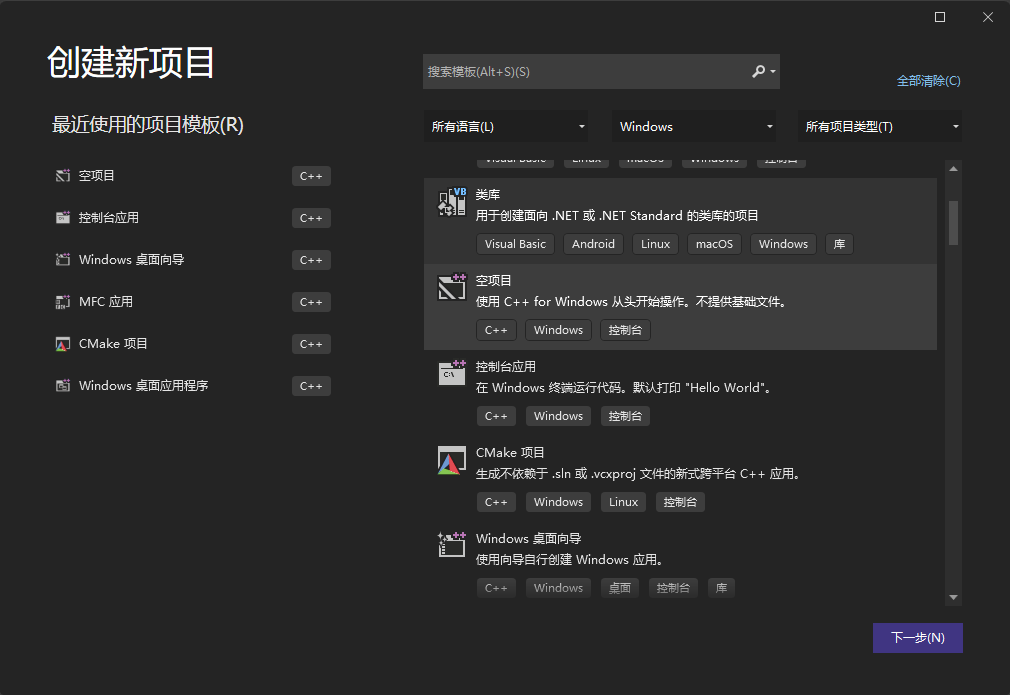This screenshot has width=1010, height=695.
Task: Open the Windows platform filter dropdown
Action: pyautogui.click(x=694, y=126)
